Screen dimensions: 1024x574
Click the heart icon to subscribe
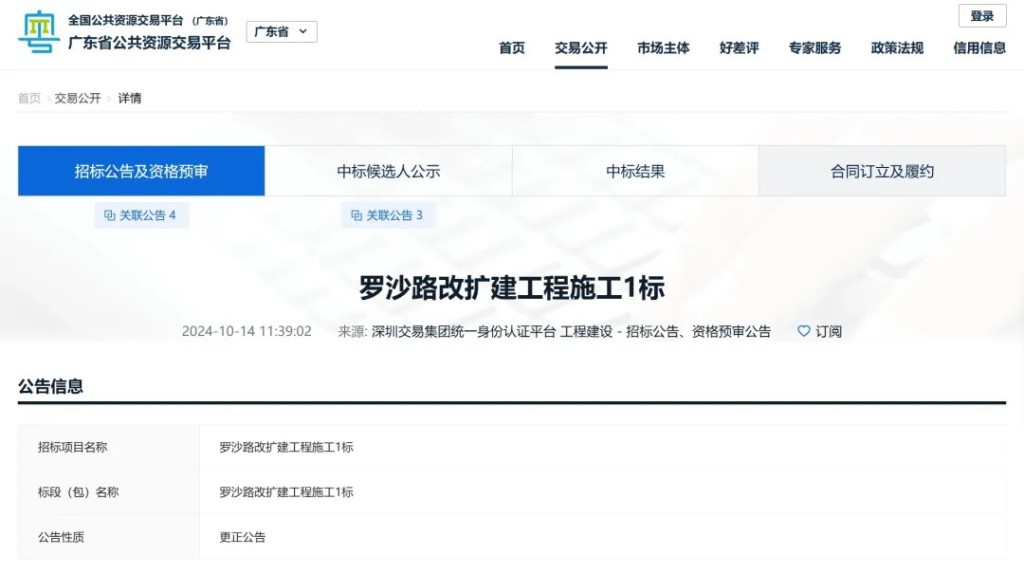point(803,331)
